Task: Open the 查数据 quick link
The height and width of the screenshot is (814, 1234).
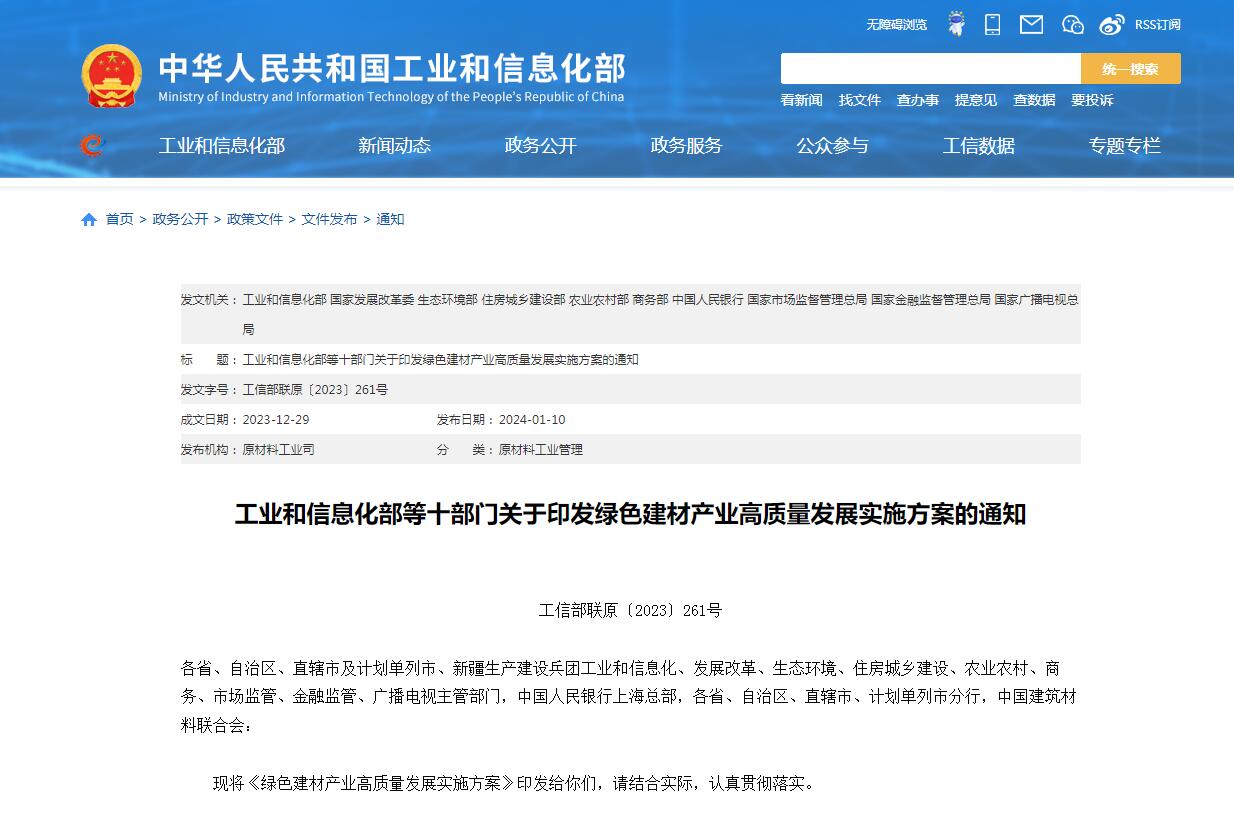Action: click(1033, 100)
